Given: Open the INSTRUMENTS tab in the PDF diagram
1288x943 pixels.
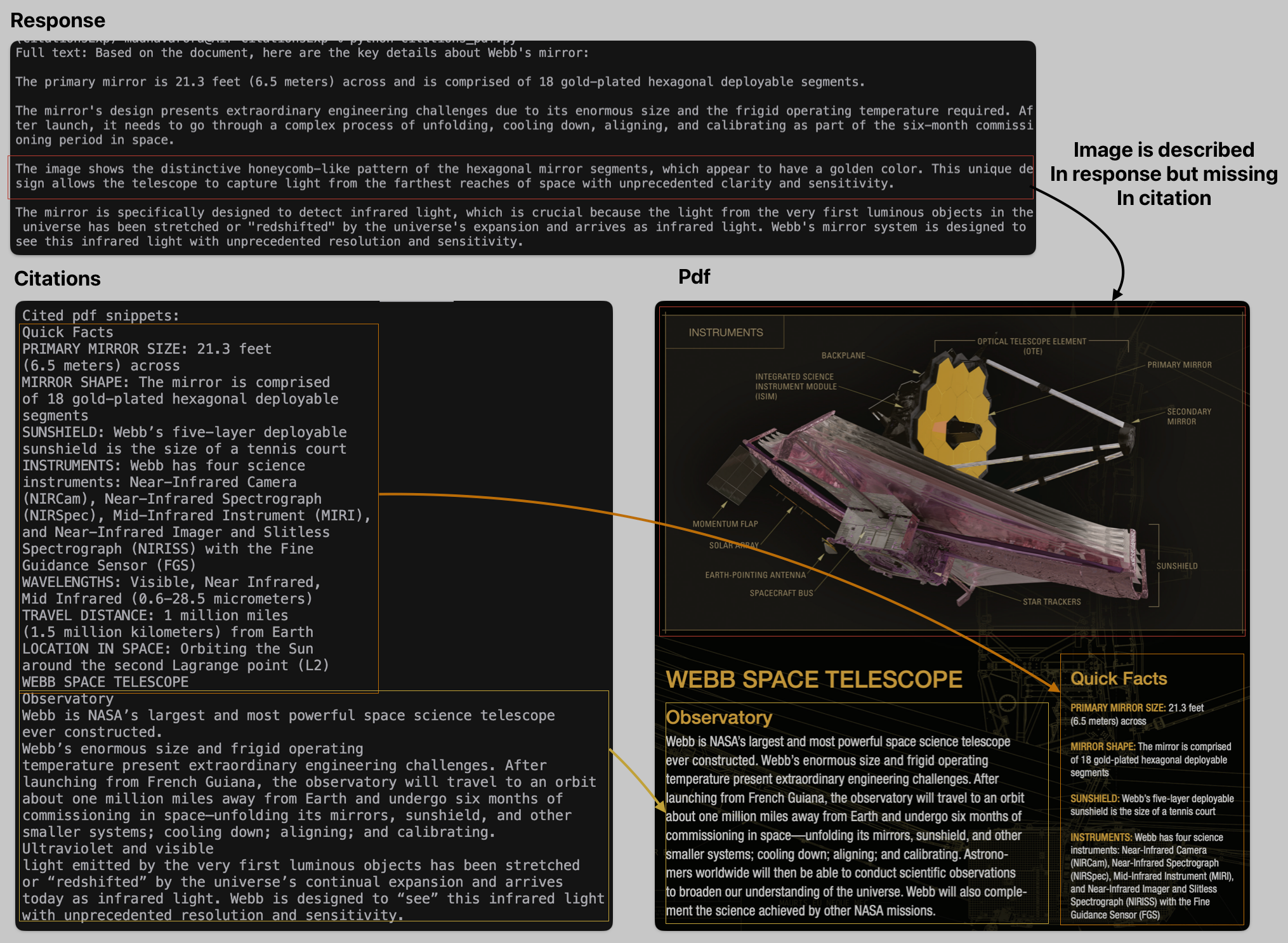Looking at the screenshot, I should [726, 333].
